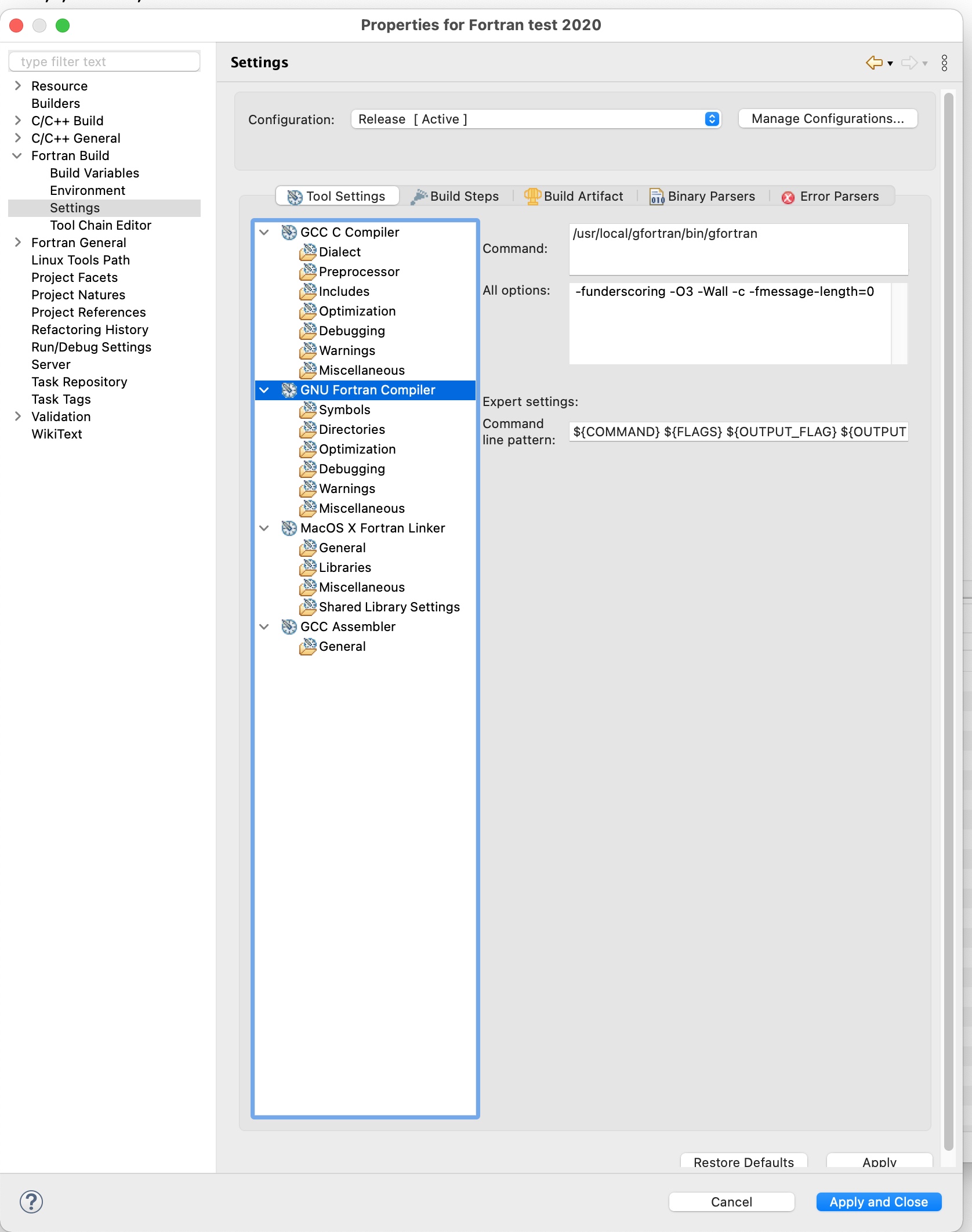Click the Command text field
Viewport: 972px width, 1232px height.
pos(738,249)
